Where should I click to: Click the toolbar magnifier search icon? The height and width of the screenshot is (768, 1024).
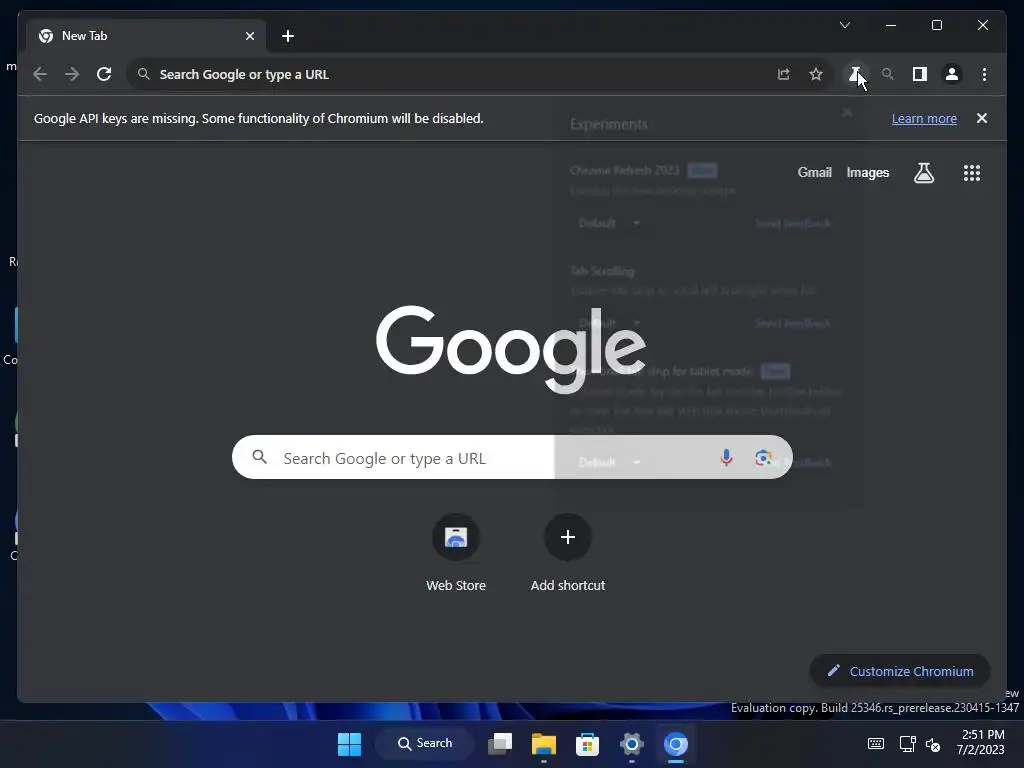pyautogui.click(x=888, y=74)
